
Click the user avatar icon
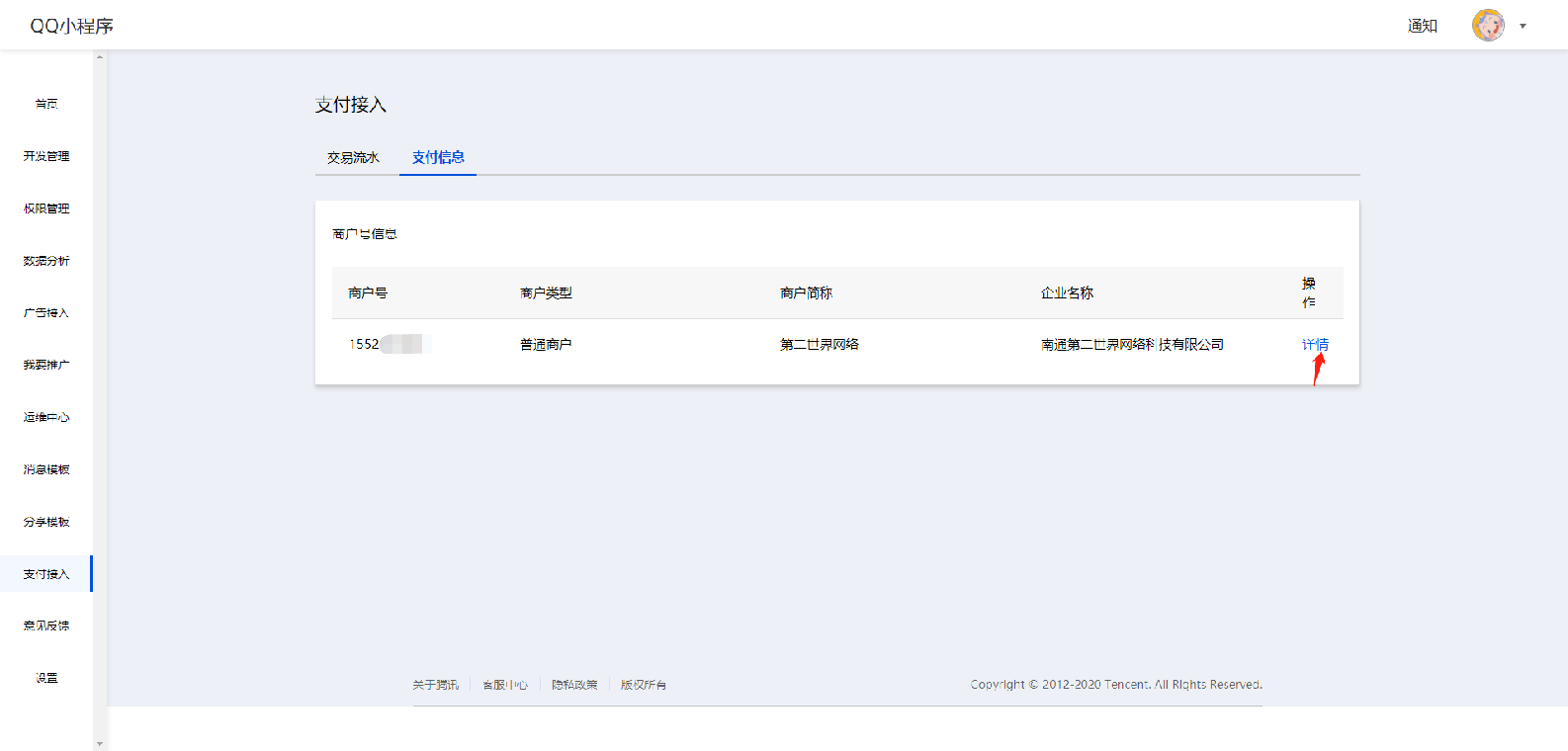[1488, 26]
